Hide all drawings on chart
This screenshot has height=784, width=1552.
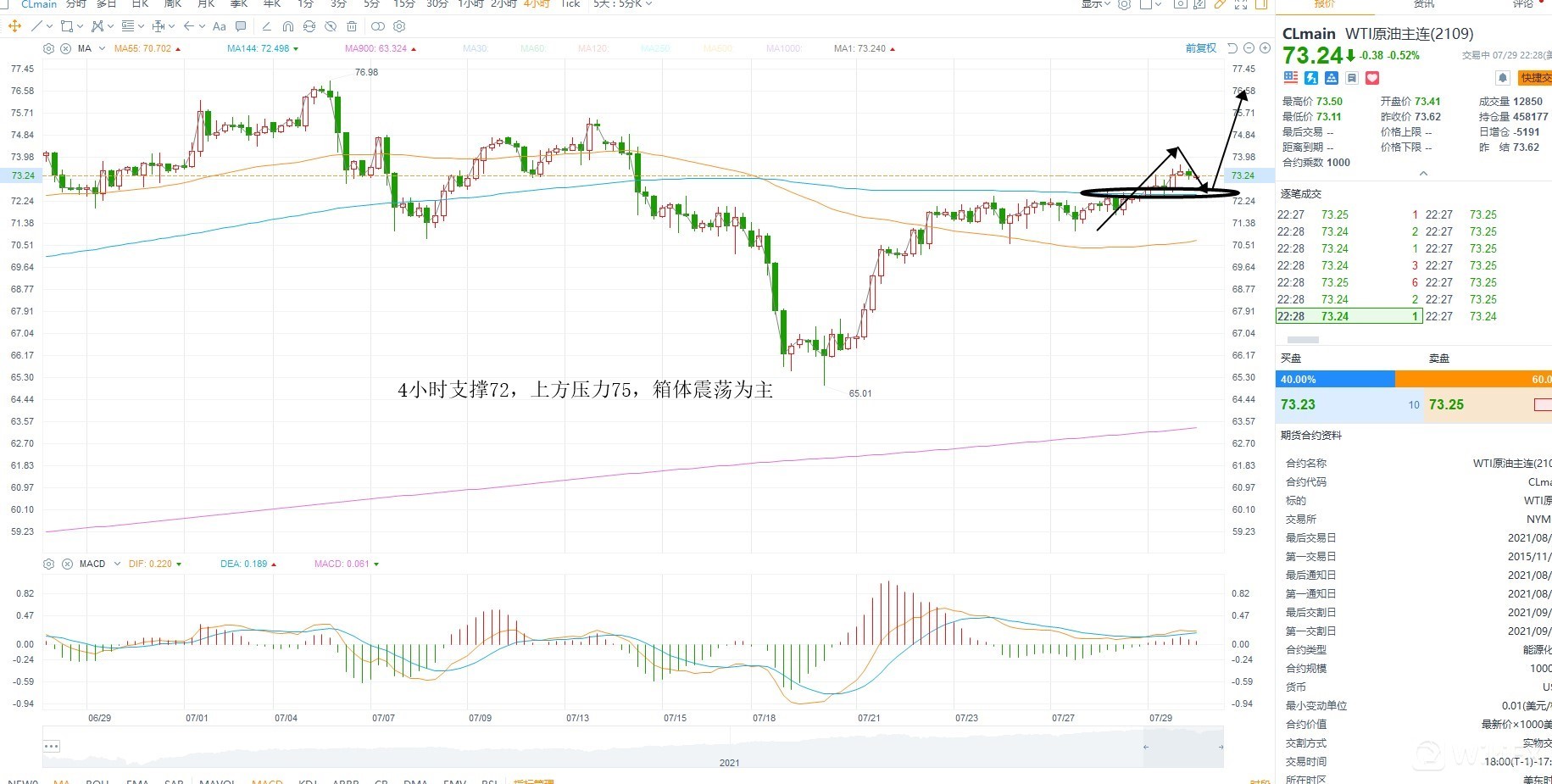pyautogui.click(x=331, y=26)
